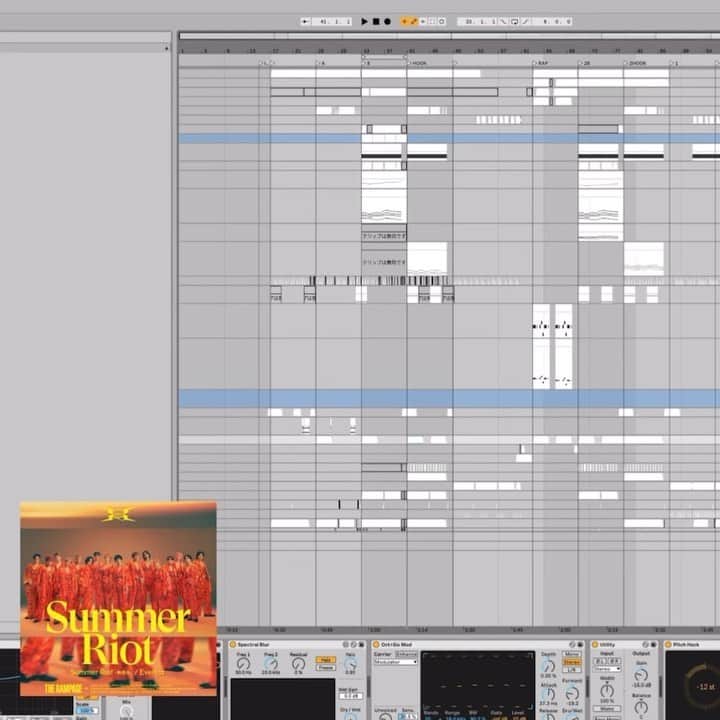Click the Spectral Blur hot-swap preset icon

[354, 644]
